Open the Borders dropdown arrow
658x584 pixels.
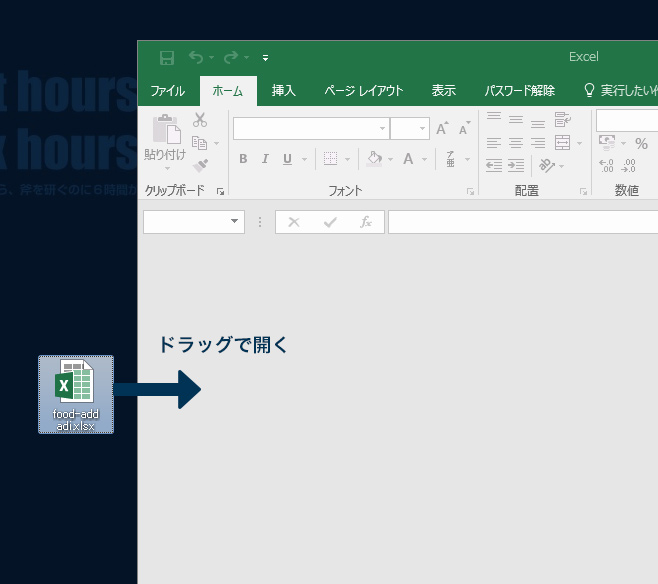point(347,159)
